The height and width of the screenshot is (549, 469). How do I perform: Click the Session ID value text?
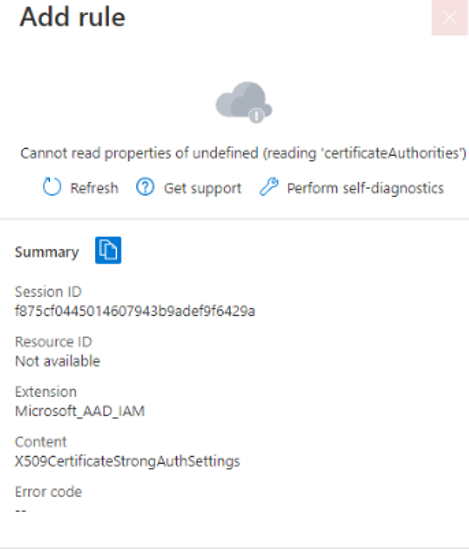pyautogui.click(x=135, y=311)
